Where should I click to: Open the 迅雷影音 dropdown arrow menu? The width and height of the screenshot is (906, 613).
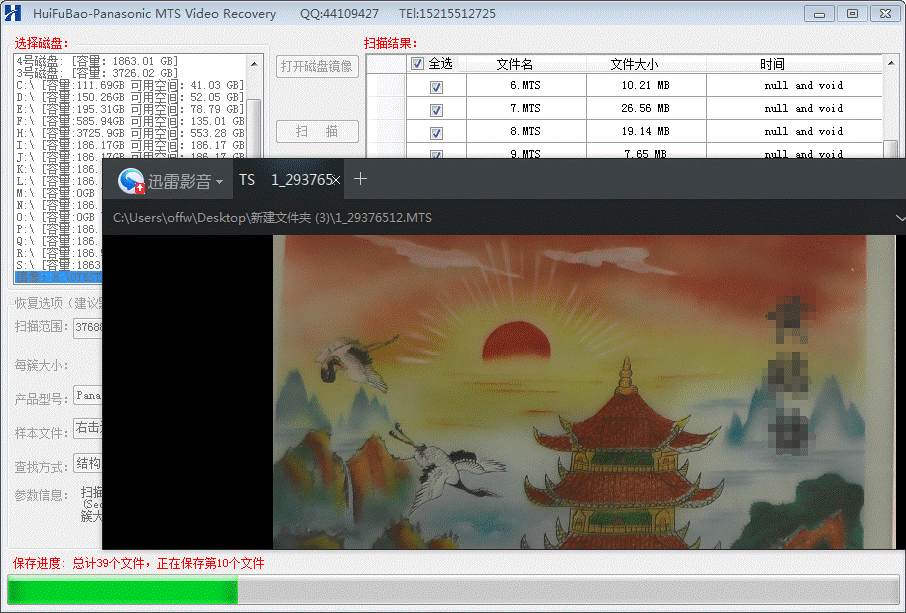(x=220, y=182)
